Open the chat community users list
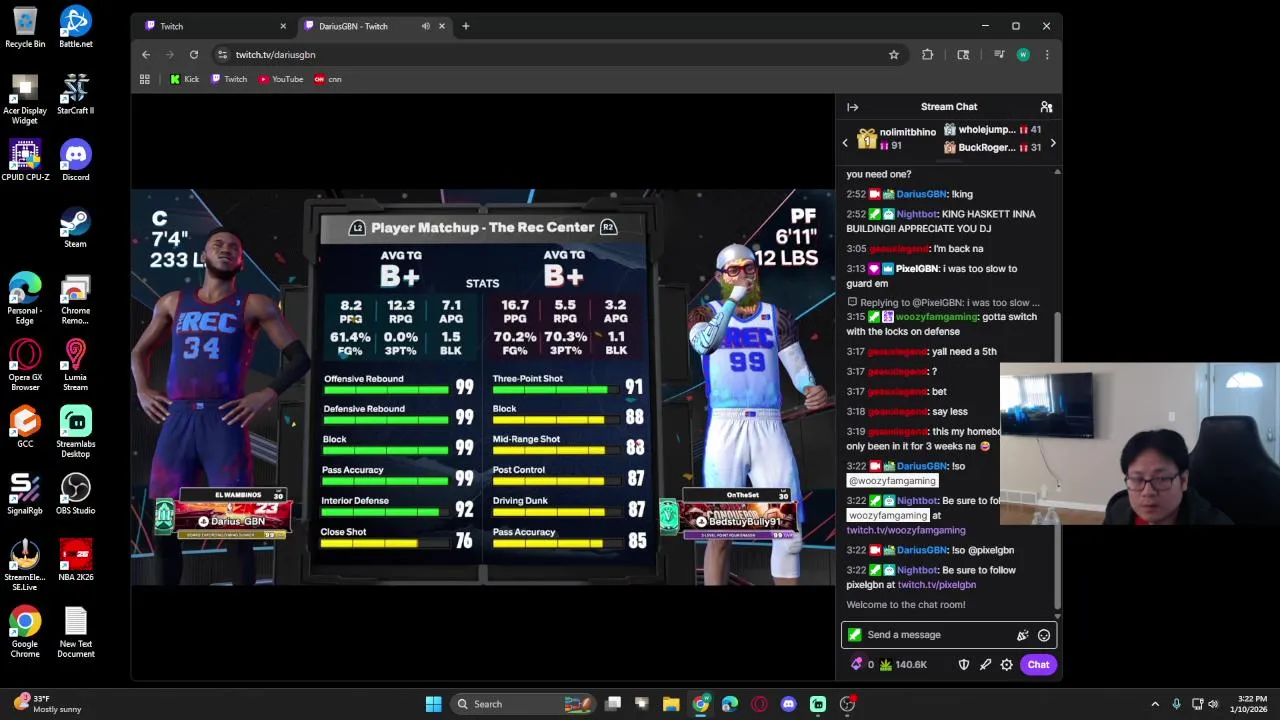The height and width of the screenshot is (720, 1280). coord(1046,107)
